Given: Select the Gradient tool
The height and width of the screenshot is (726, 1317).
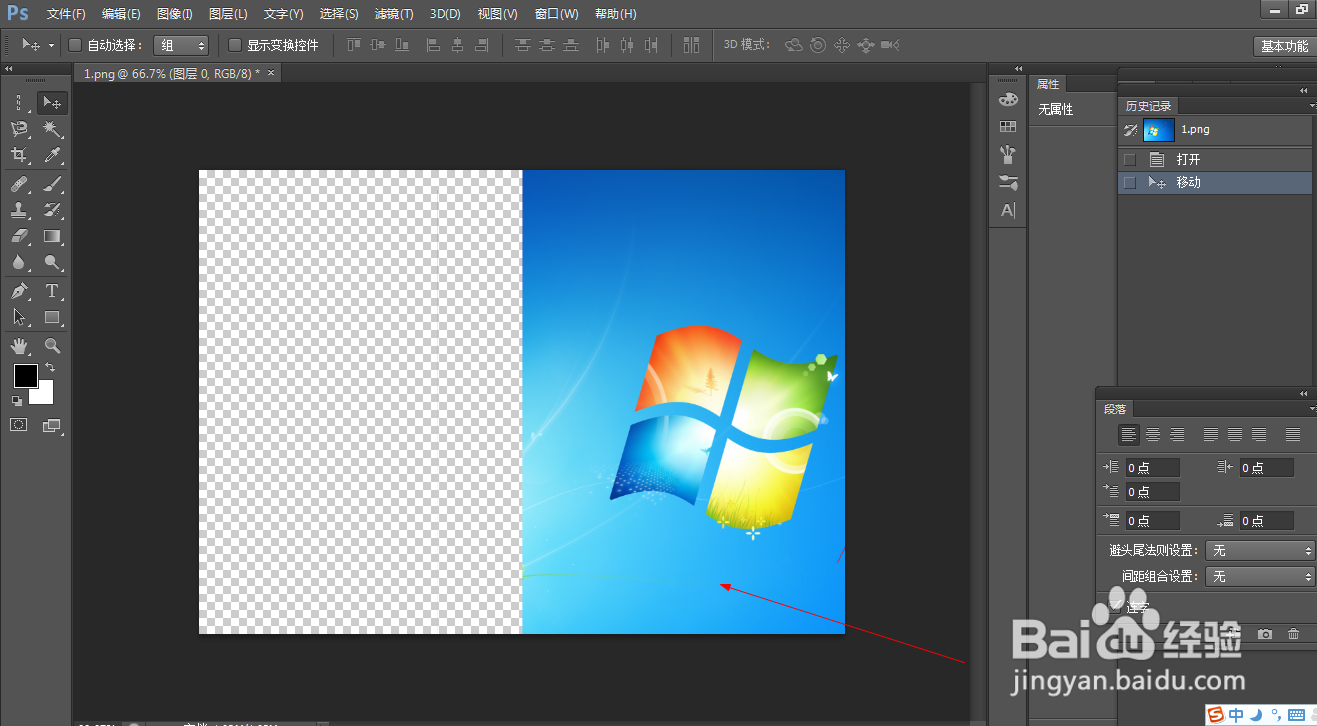Looking at the screenshot, I should pos(52,236).
